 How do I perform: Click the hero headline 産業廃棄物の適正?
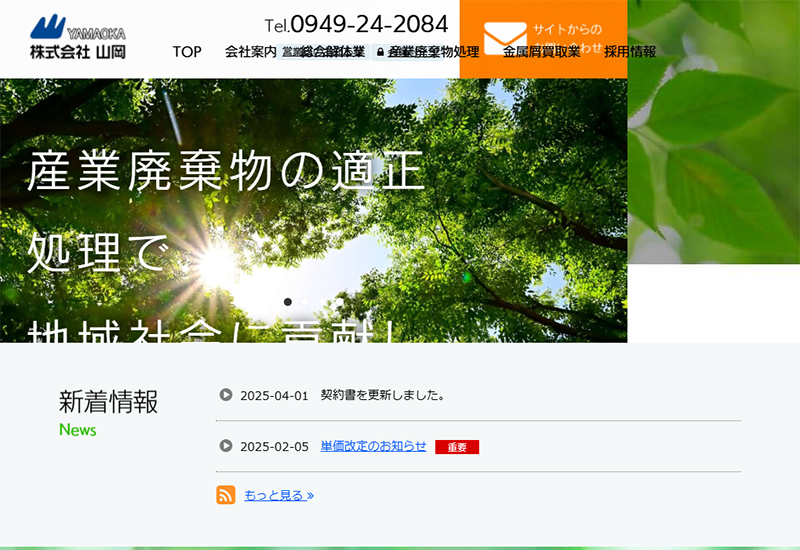point(226,170)
